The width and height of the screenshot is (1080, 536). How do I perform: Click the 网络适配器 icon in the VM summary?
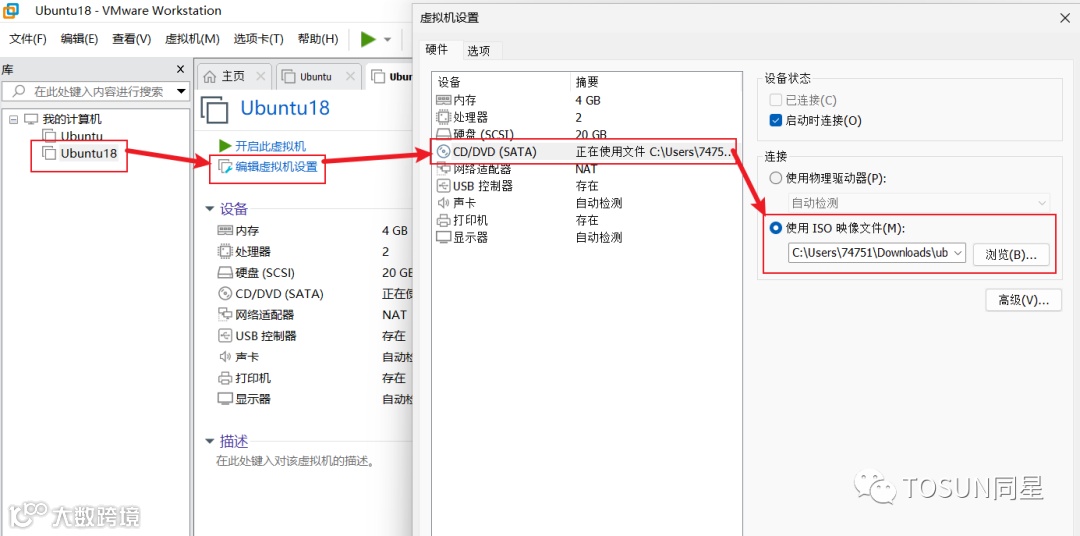(x=225, y=315)
